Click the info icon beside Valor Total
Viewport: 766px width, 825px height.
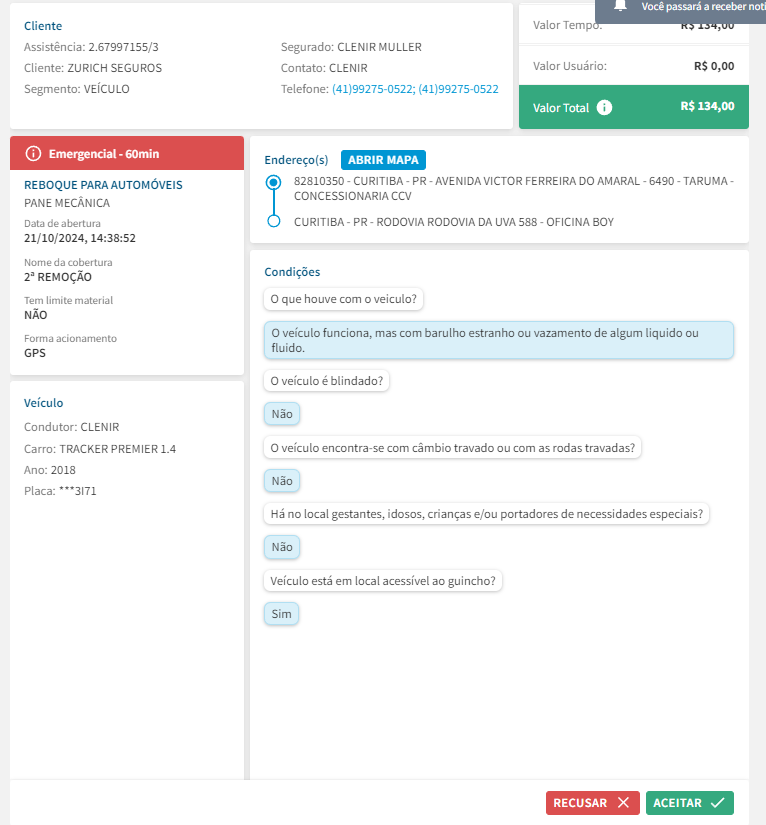(x=604, y=107)
